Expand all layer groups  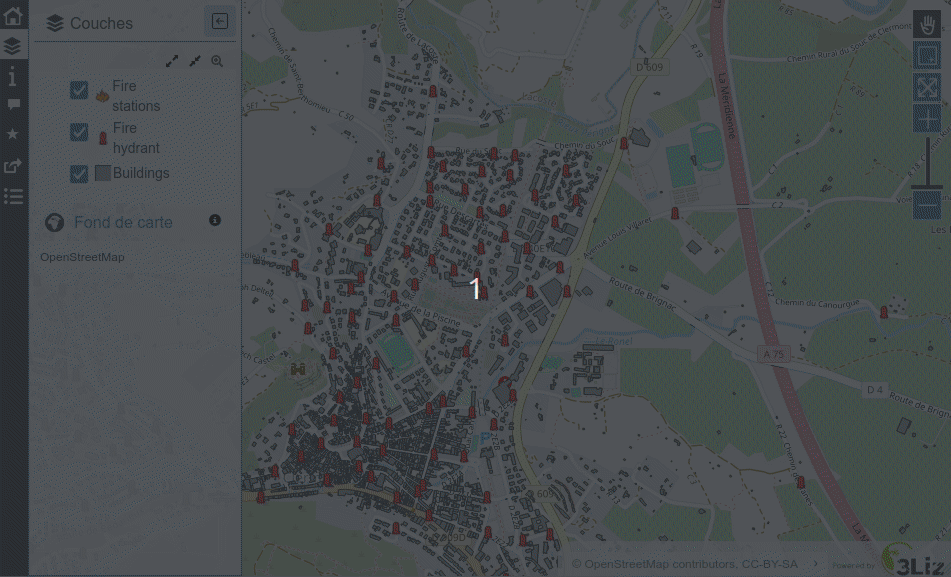pos(172,61)
